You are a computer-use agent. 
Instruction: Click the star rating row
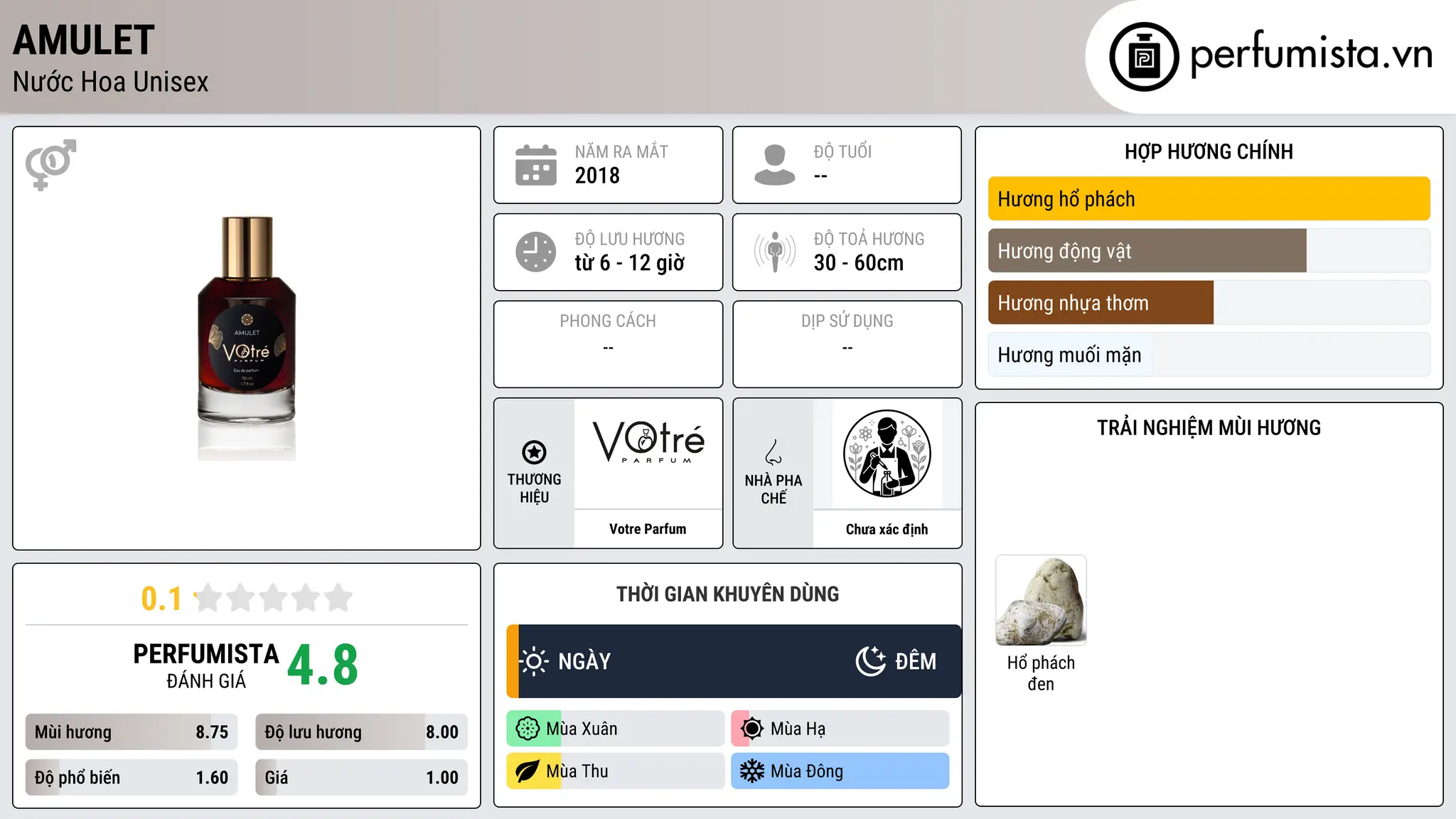tap(274, 598)
